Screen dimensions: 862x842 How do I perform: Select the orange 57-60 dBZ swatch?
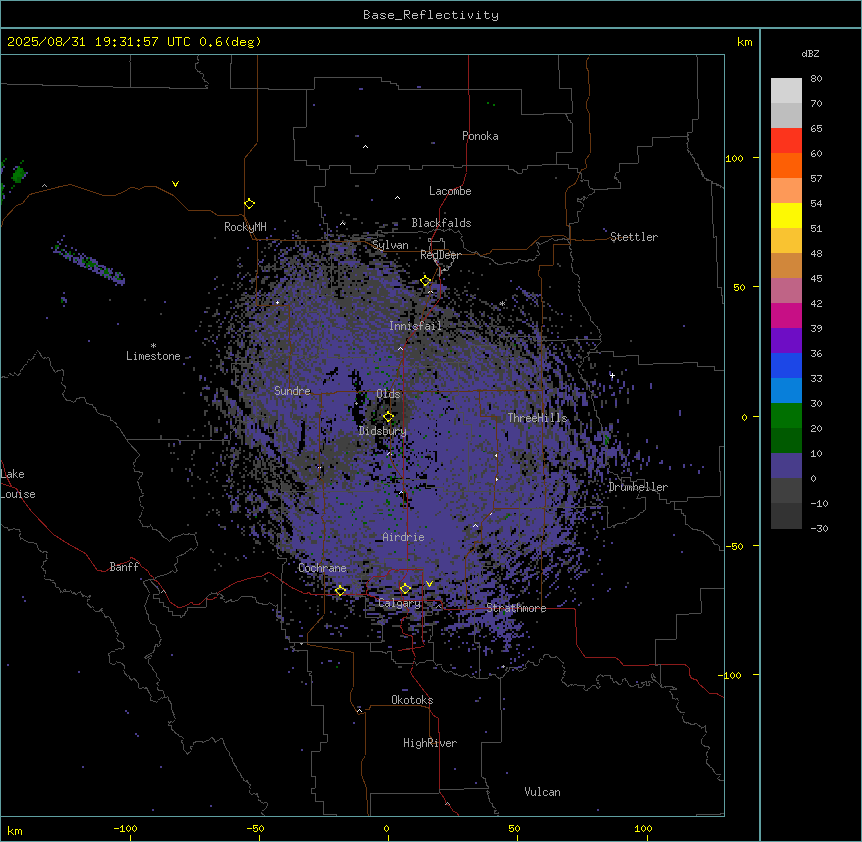786,165
